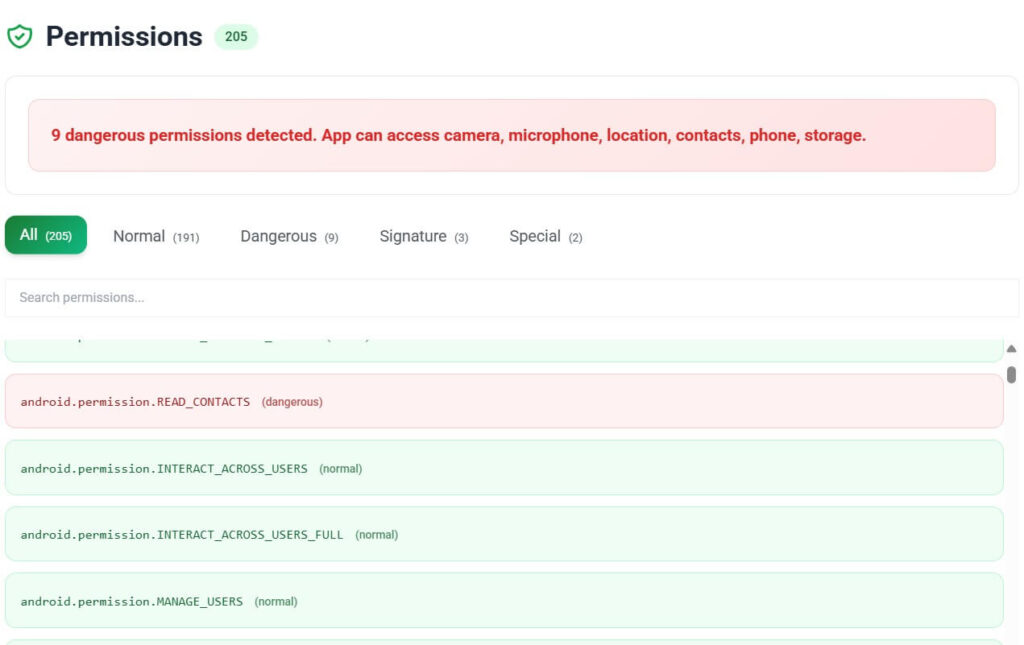Switch to the Normal permissions tab
This screenshot has width=1024, height=645.
pyautogui.click(x=155, y=236)
